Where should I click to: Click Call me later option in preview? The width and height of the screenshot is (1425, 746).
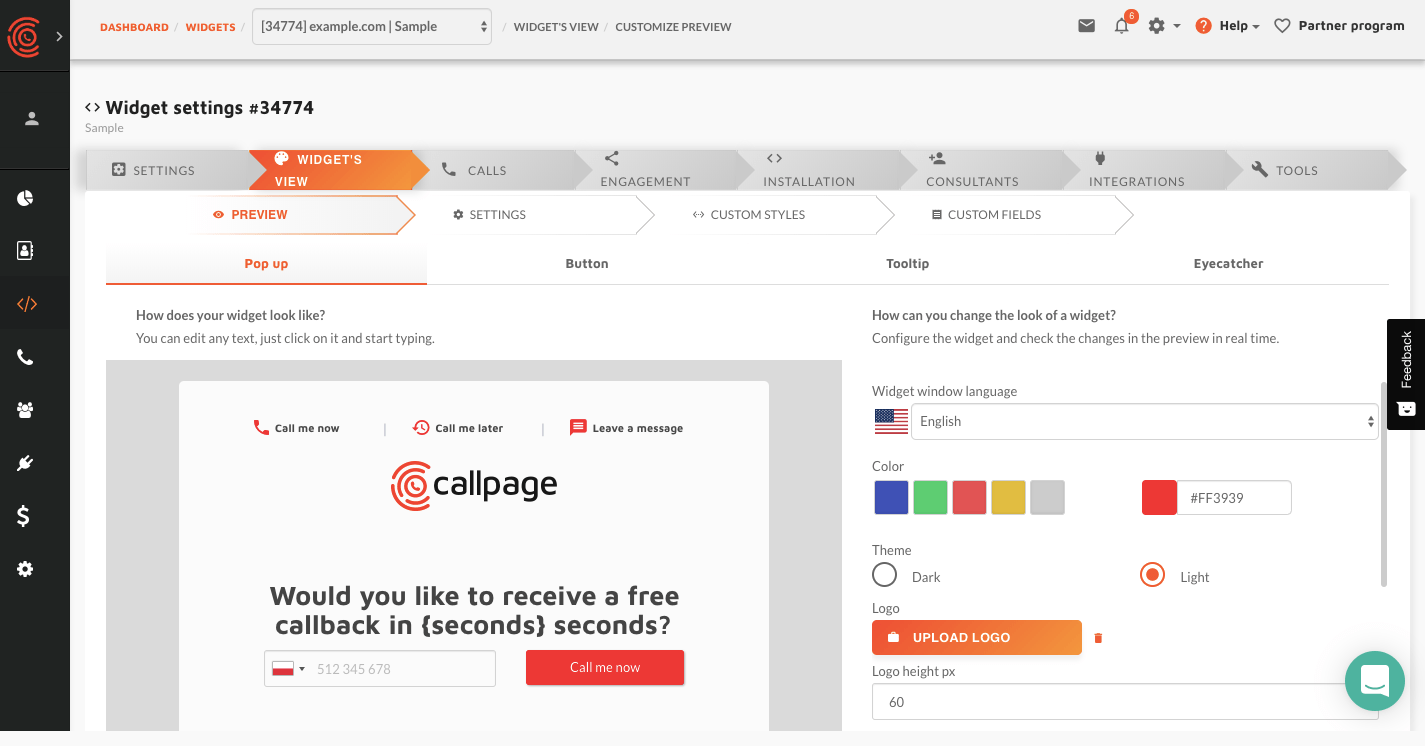click(x=458, y=428)
